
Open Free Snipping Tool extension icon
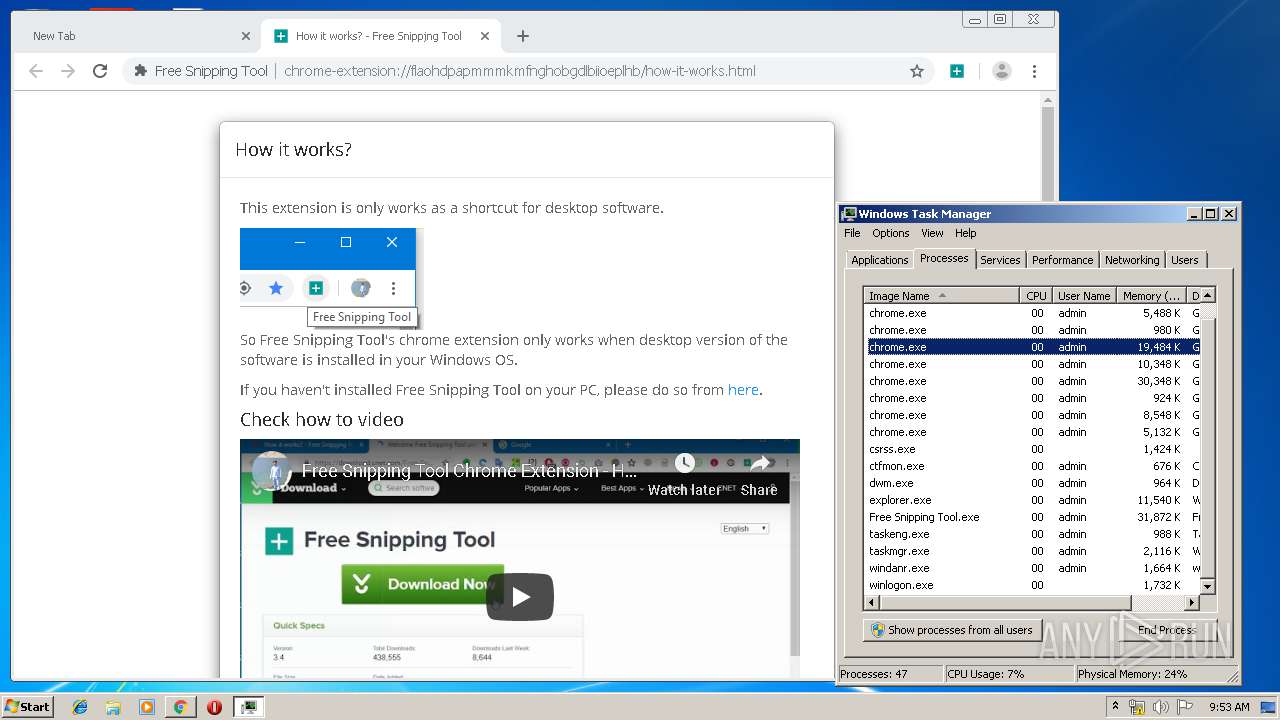(x=957, y=71)
